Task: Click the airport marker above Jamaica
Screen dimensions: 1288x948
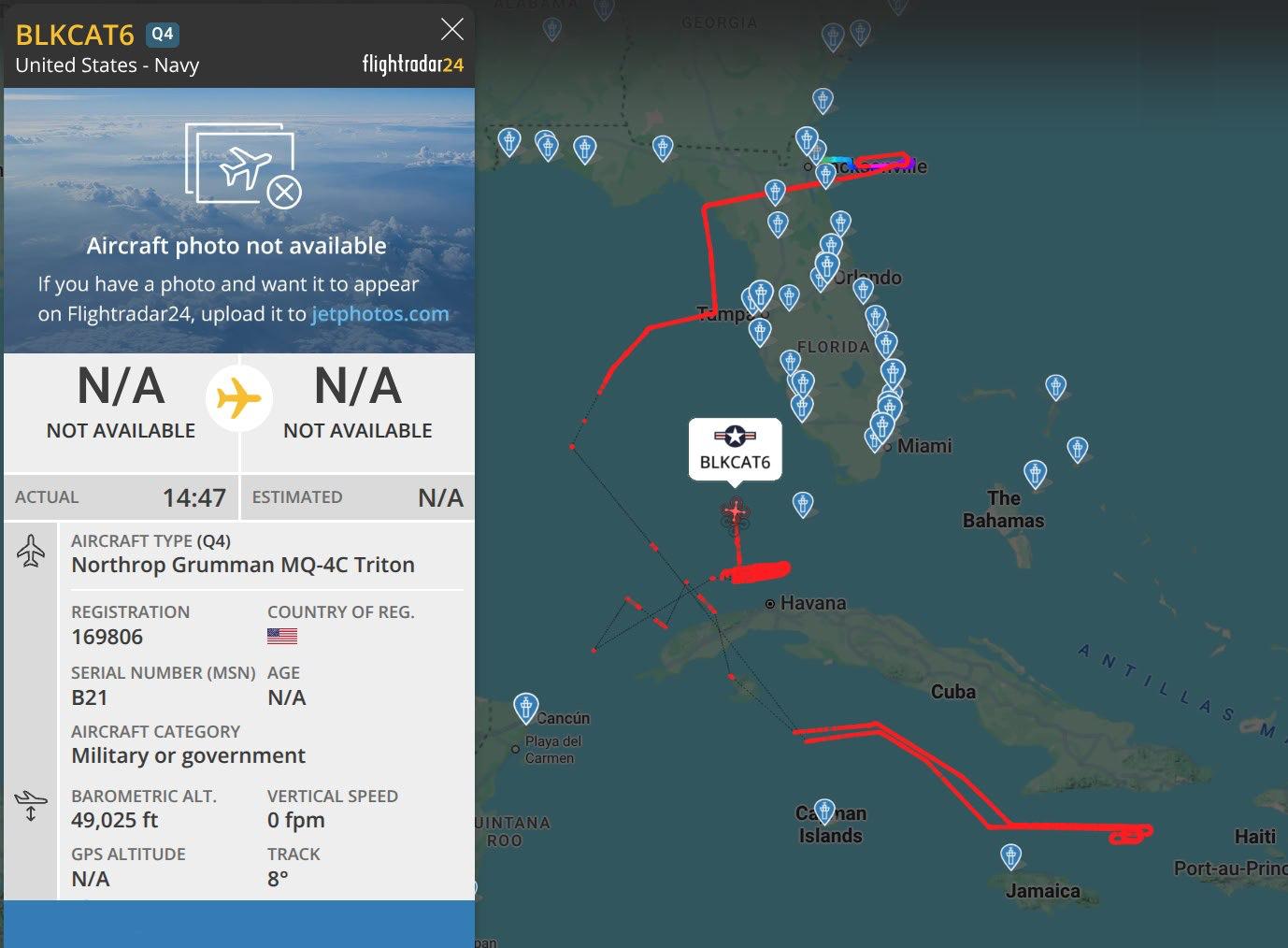Action: 1010,856
